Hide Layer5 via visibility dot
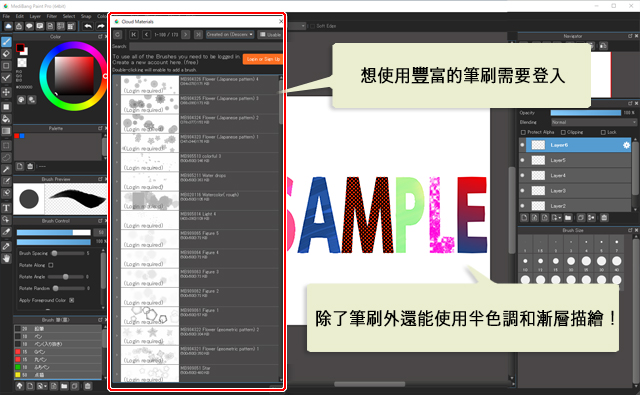640x395 pixels. 522,160
